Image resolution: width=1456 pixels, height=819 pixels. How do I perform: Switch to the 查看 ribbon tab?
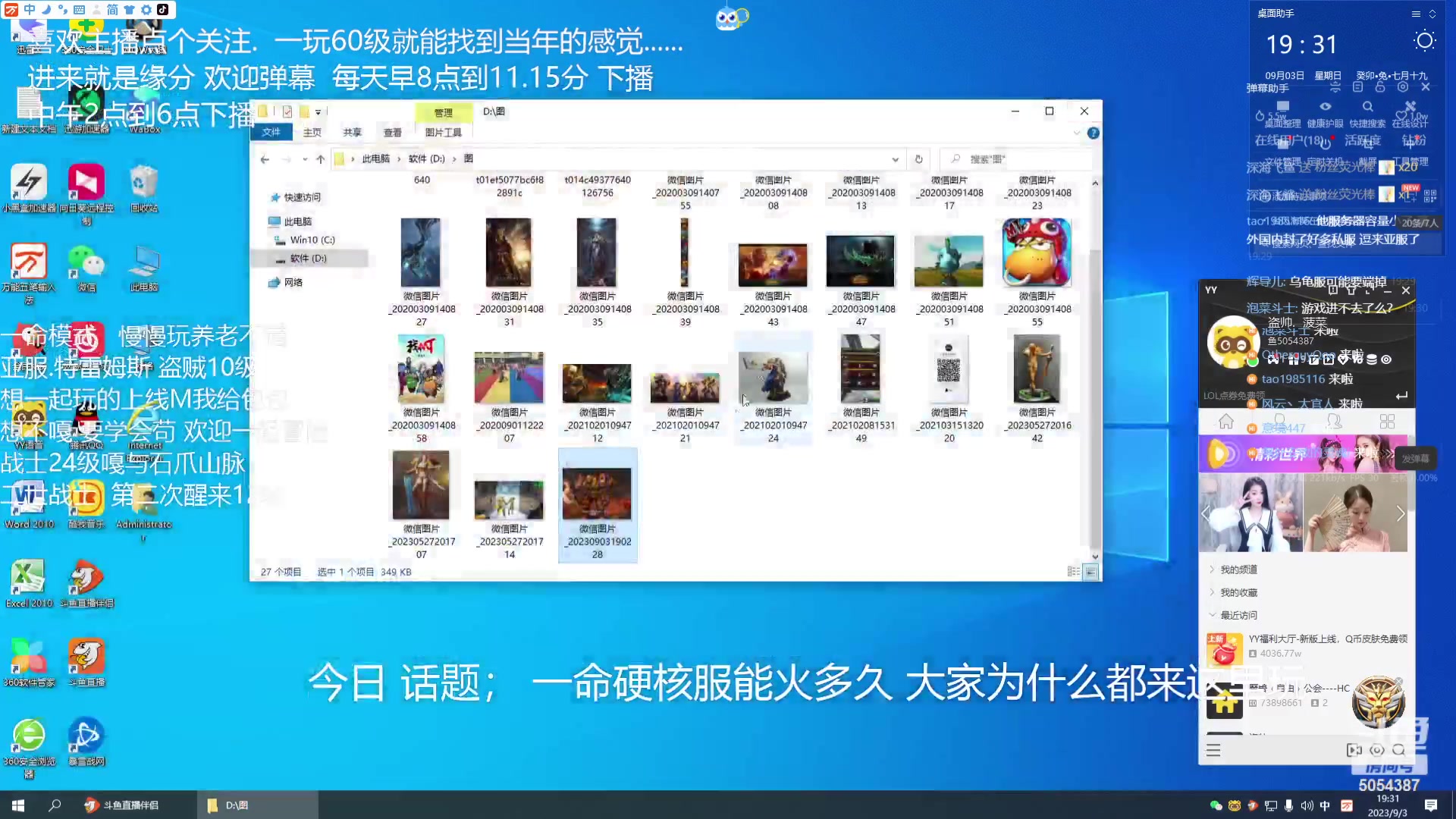392,132
